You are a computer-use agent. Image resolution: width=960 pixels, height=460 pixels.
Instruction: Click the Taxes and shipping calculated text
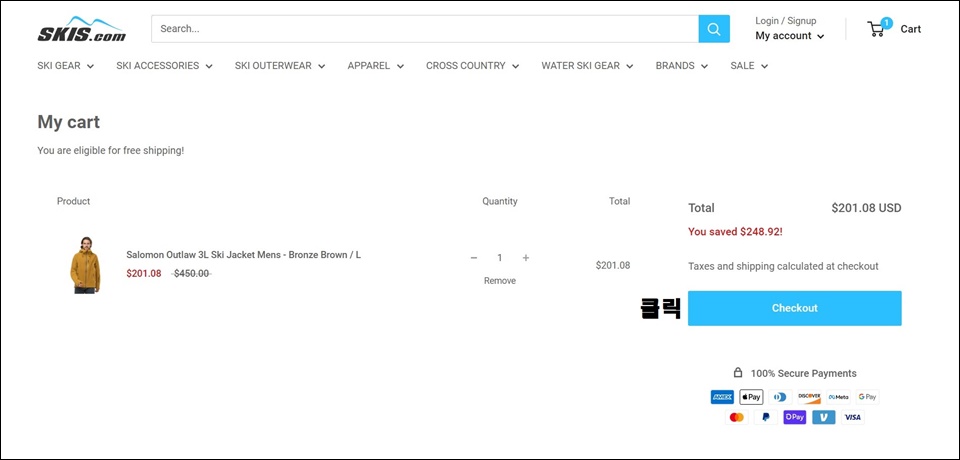tap(783, 266)
